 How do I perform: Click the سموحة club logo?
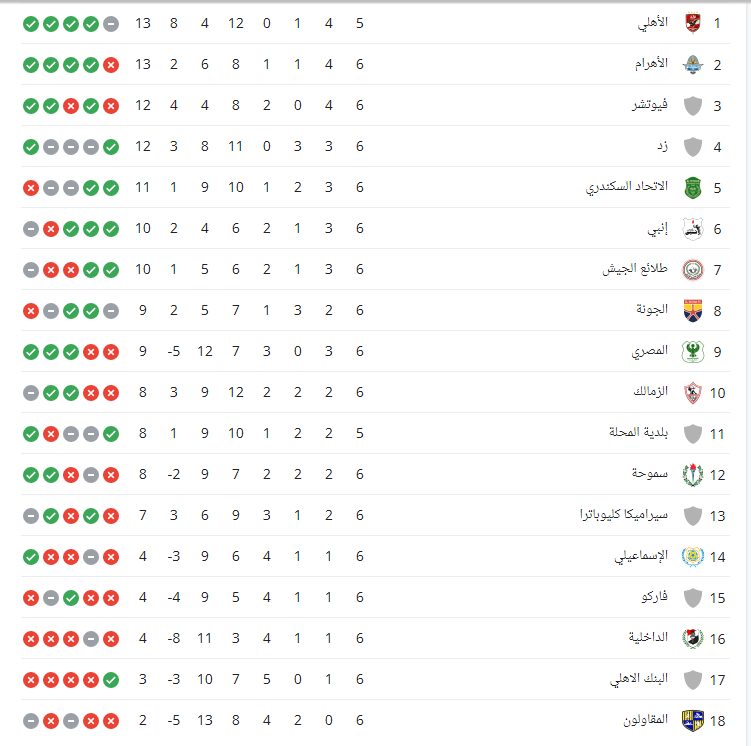pyautogui.click(x=691, y=475)
